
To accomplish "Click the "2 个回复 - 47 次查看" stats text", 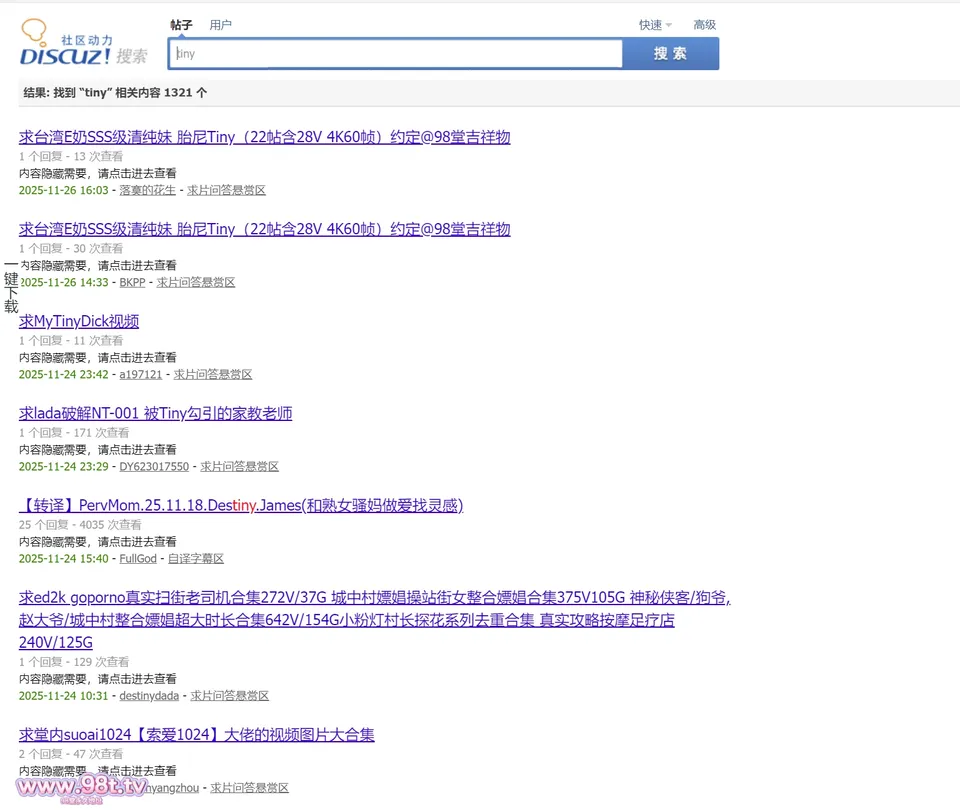I will (x=71, y=754).
